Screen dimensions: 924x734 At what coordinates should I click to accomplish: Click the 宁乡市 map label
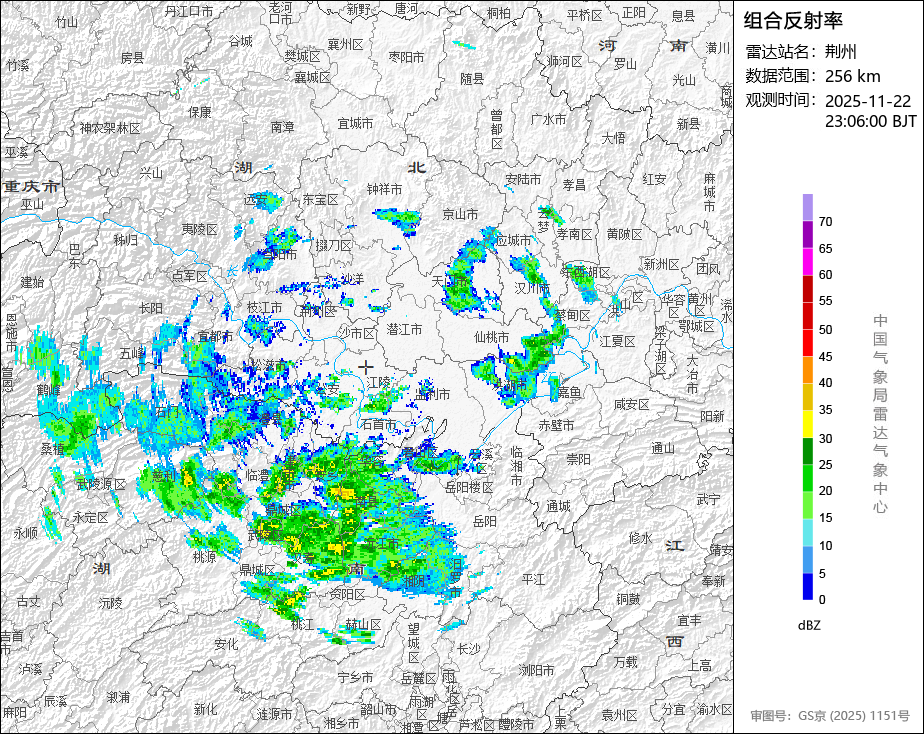tap(355, 677)
